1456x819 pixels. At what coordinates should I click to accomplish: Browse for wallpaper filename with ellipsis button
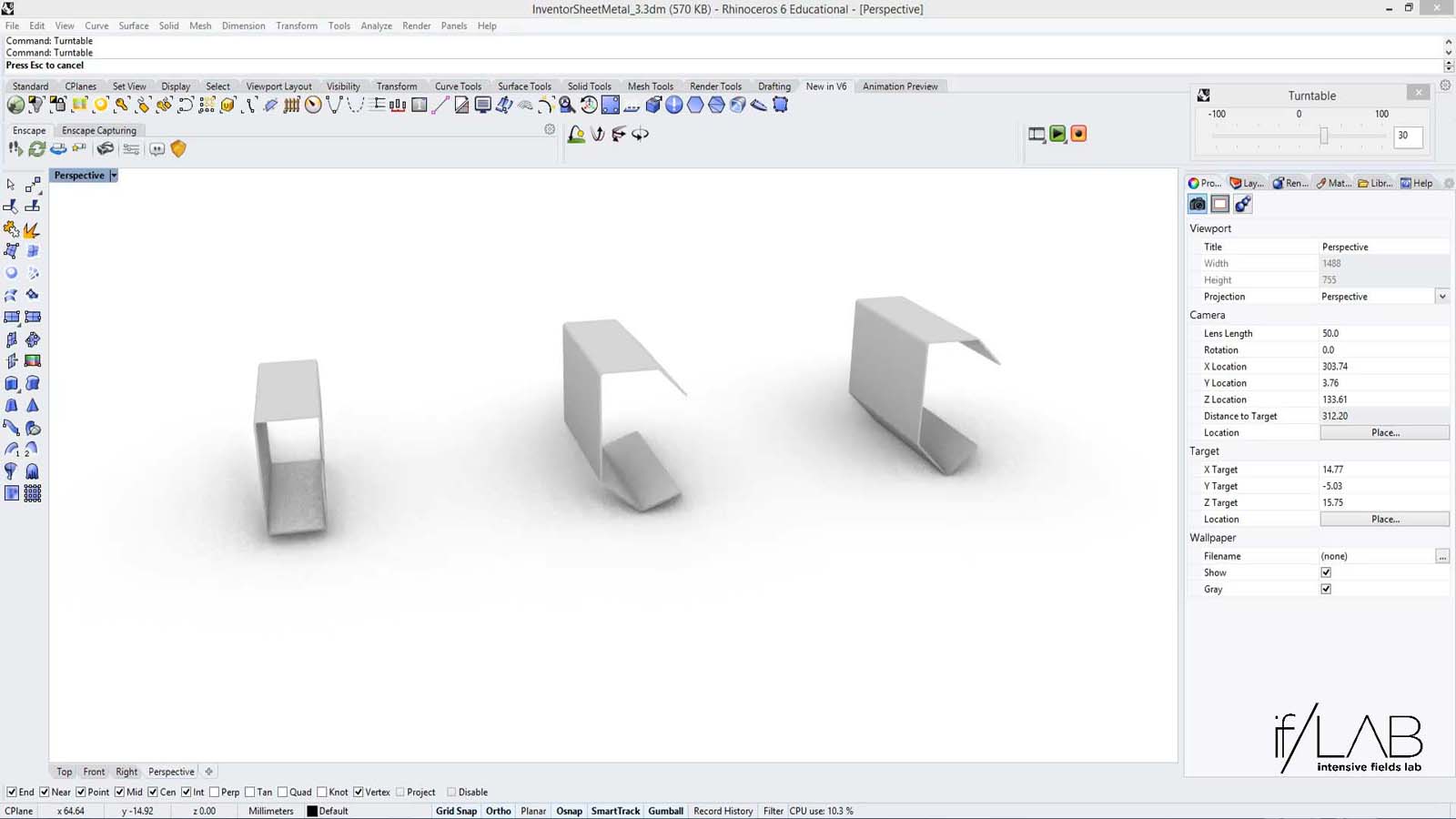point(1442,556)
